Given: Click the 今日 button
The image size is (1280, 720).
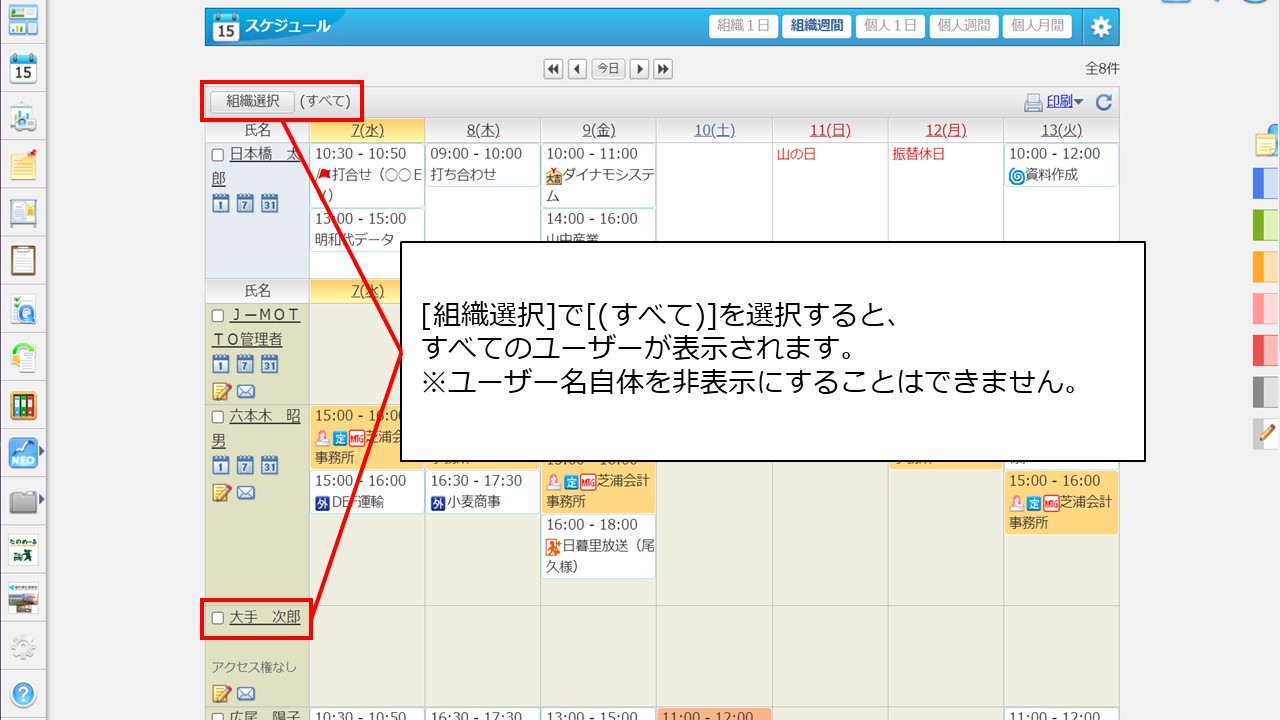Looking at the screenshot, I should point(608,69).
